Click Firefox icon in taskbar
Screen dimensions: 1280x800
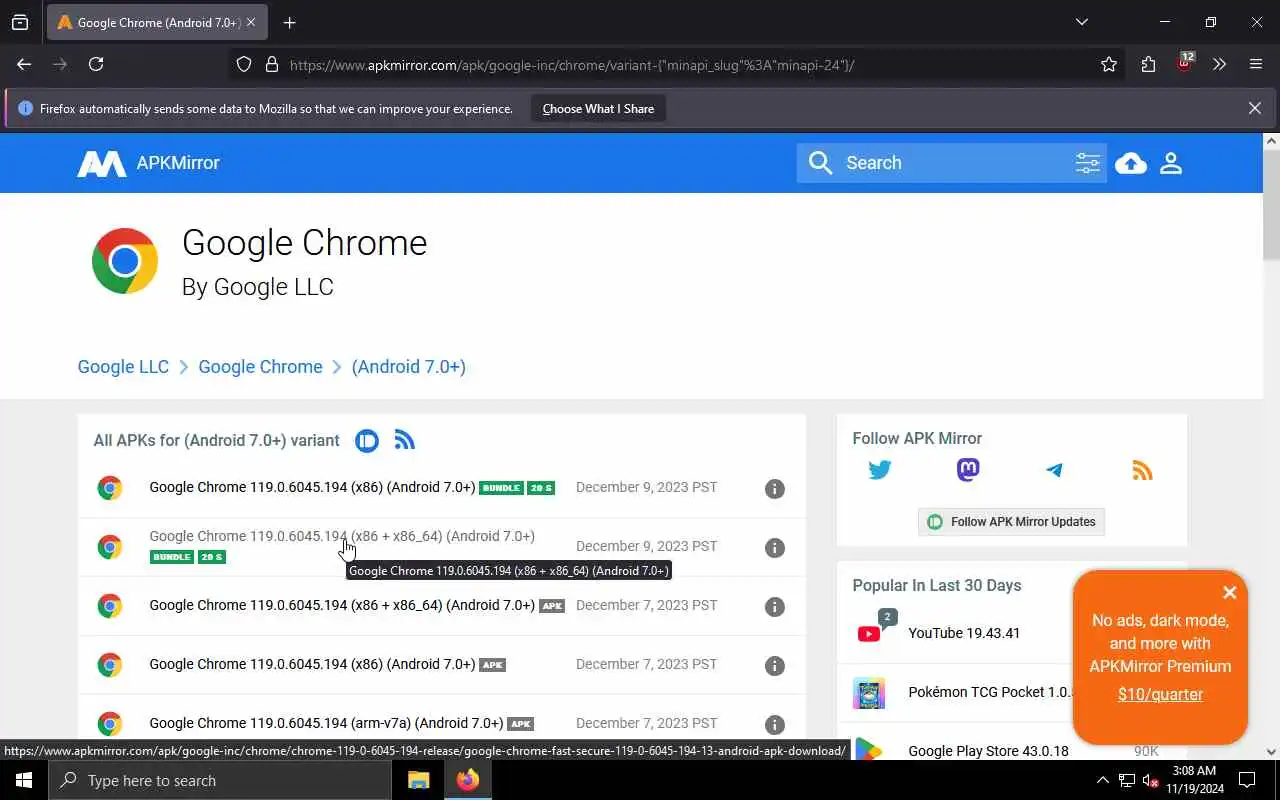click(467, 780)
